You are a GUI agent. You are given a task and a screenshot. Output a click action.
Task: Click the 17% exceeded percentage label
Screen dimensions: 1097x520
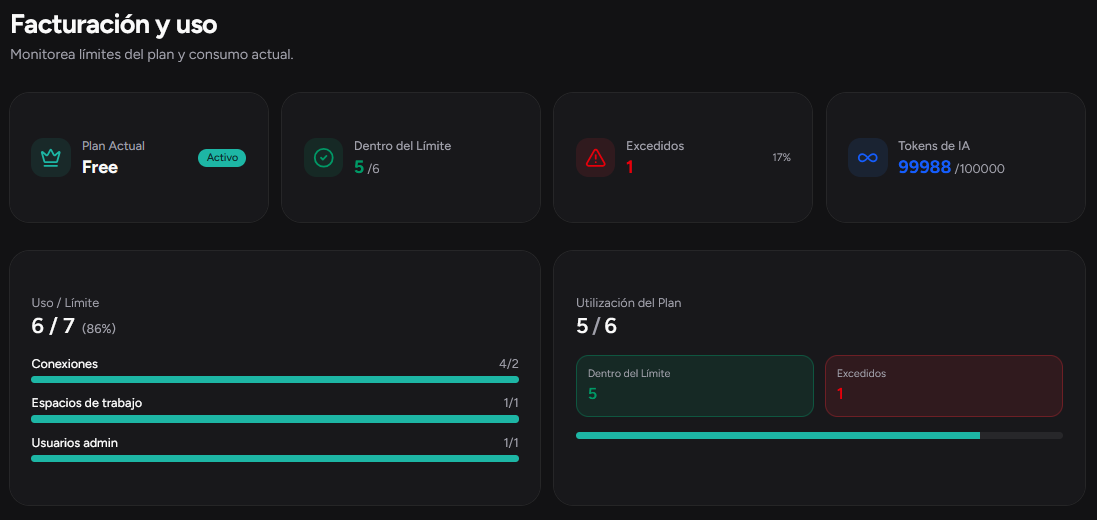(x=781, y=157)
